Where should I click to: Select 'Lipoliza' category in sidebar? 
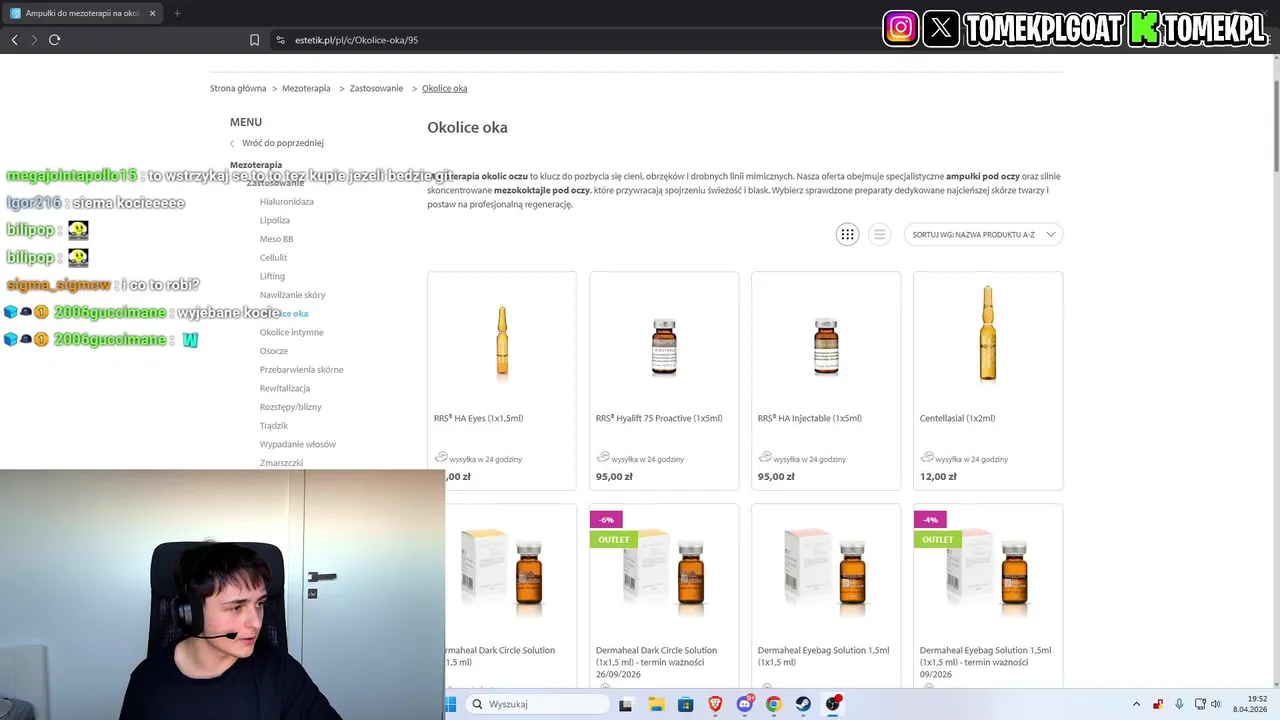(275, 220)
